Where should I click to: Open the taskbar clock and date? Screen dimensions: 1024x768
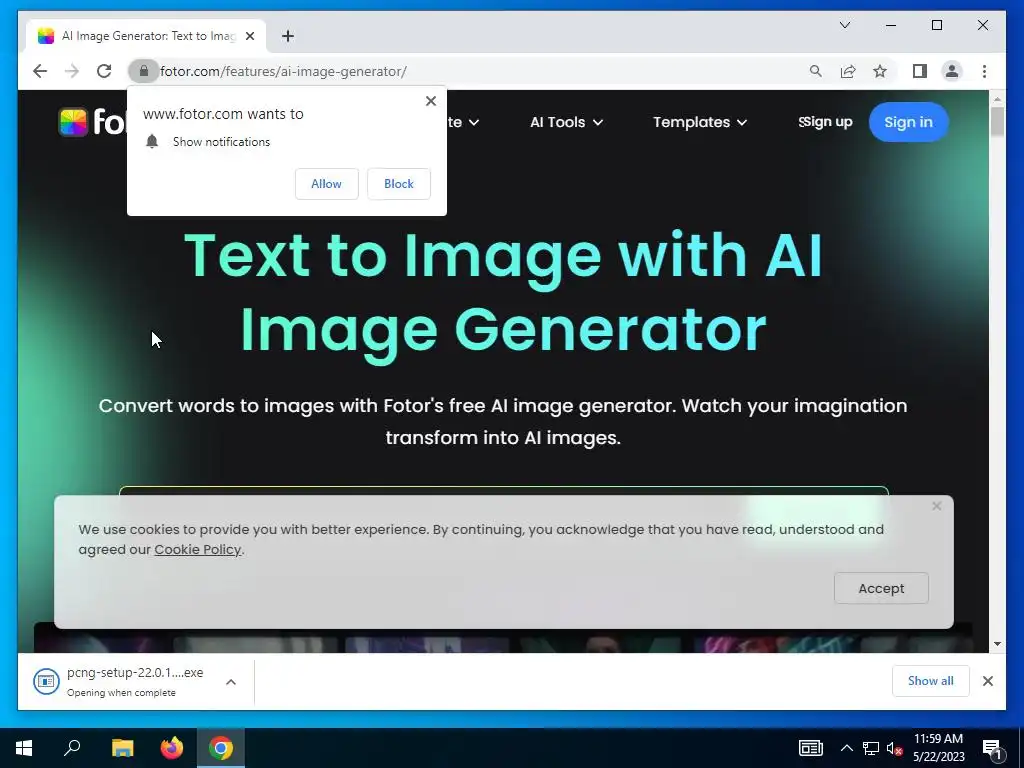[938, 748]
